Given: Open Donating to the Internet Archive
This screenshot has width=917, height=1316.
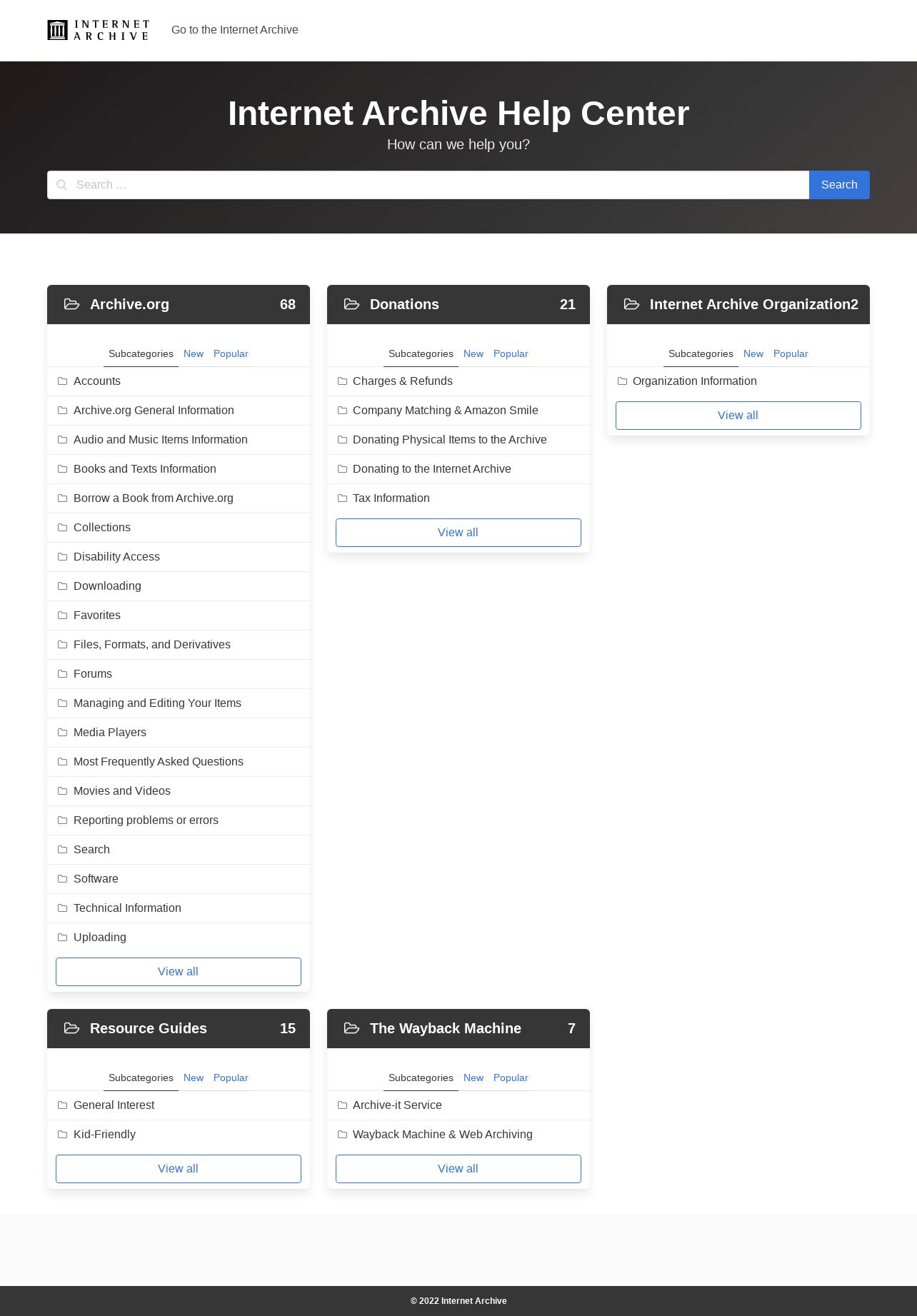Looking at the screenshot, I should [x=432, y=469].
